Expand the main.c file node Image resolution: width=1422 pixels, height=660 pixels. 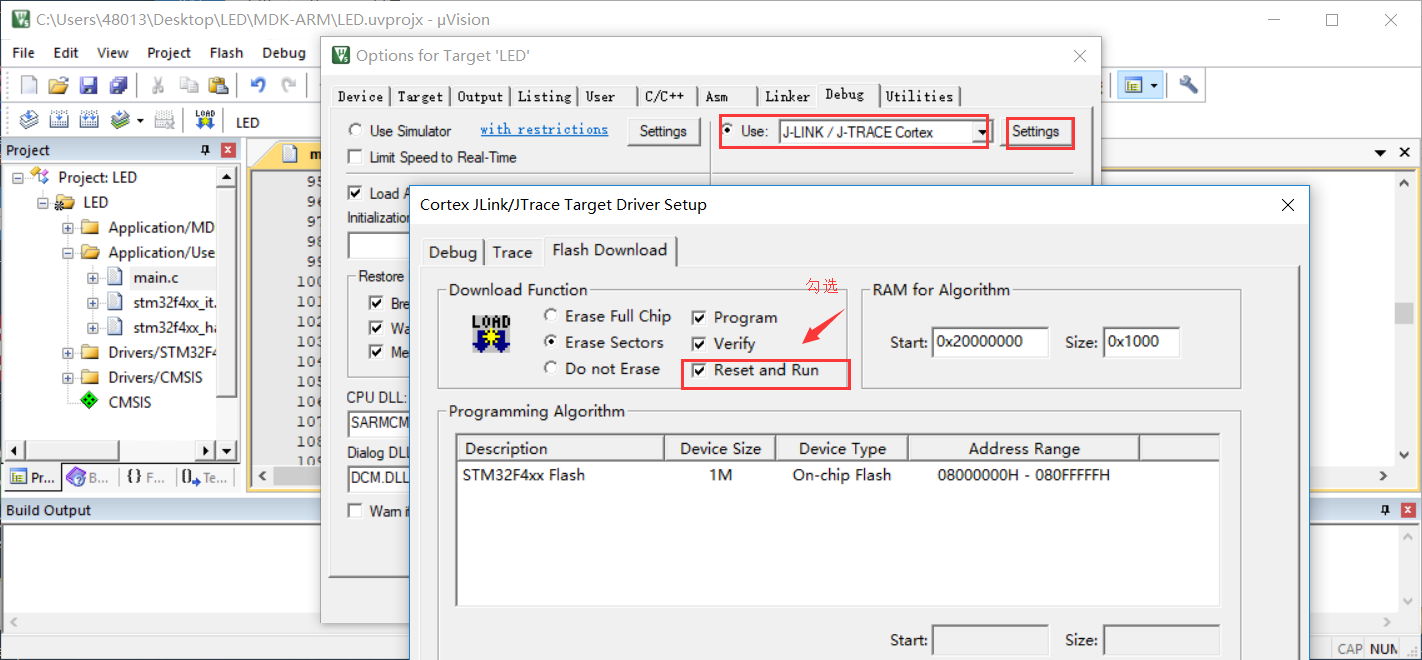[93, 277]
